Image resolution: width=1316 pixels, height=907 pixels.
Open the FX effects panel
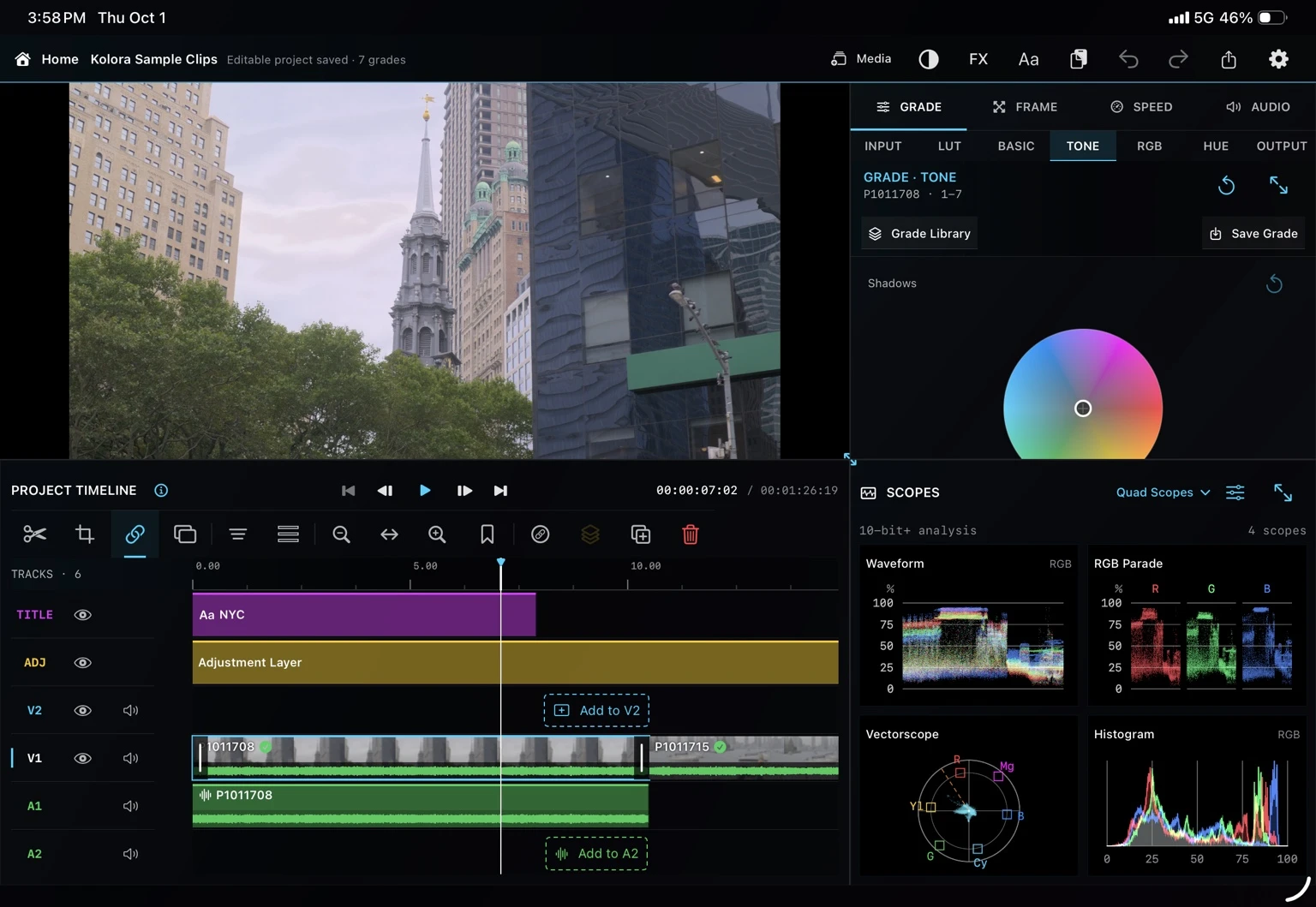pyautogui.click(x=978, y=59)
